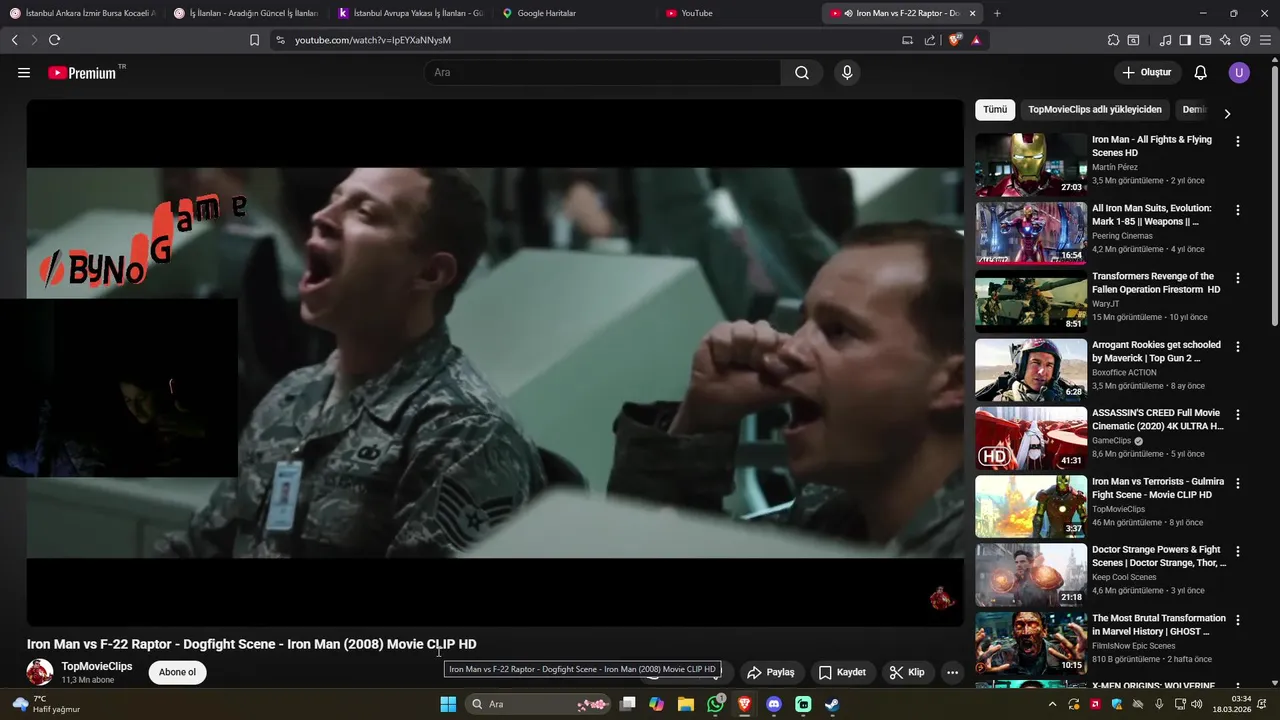Click the taskbar Ara search box
This screenshot has width=1280, height=720.
tap(539, 704)
